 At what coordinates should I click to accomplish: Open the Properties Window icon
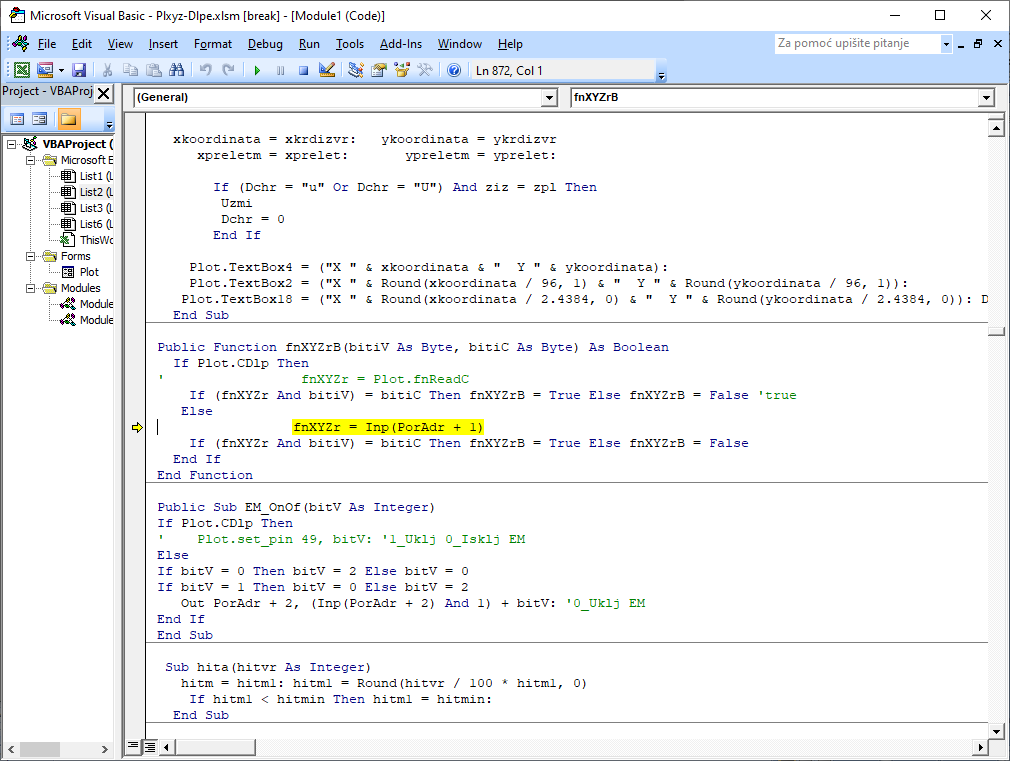coord(379,70)
